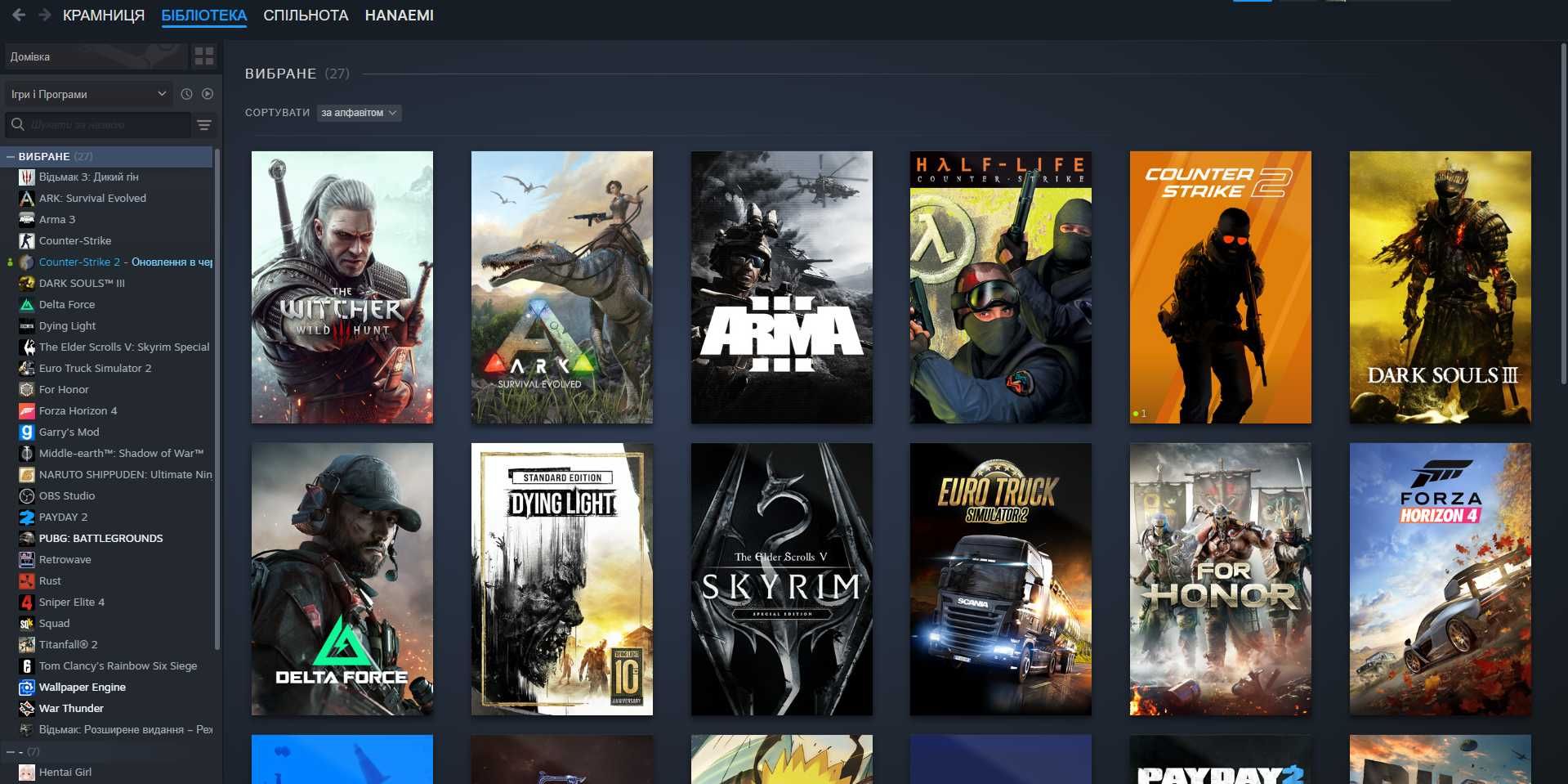Open the For Honor cover
Viewport: 1568px width, 784px height.
tap(1221, 580)
